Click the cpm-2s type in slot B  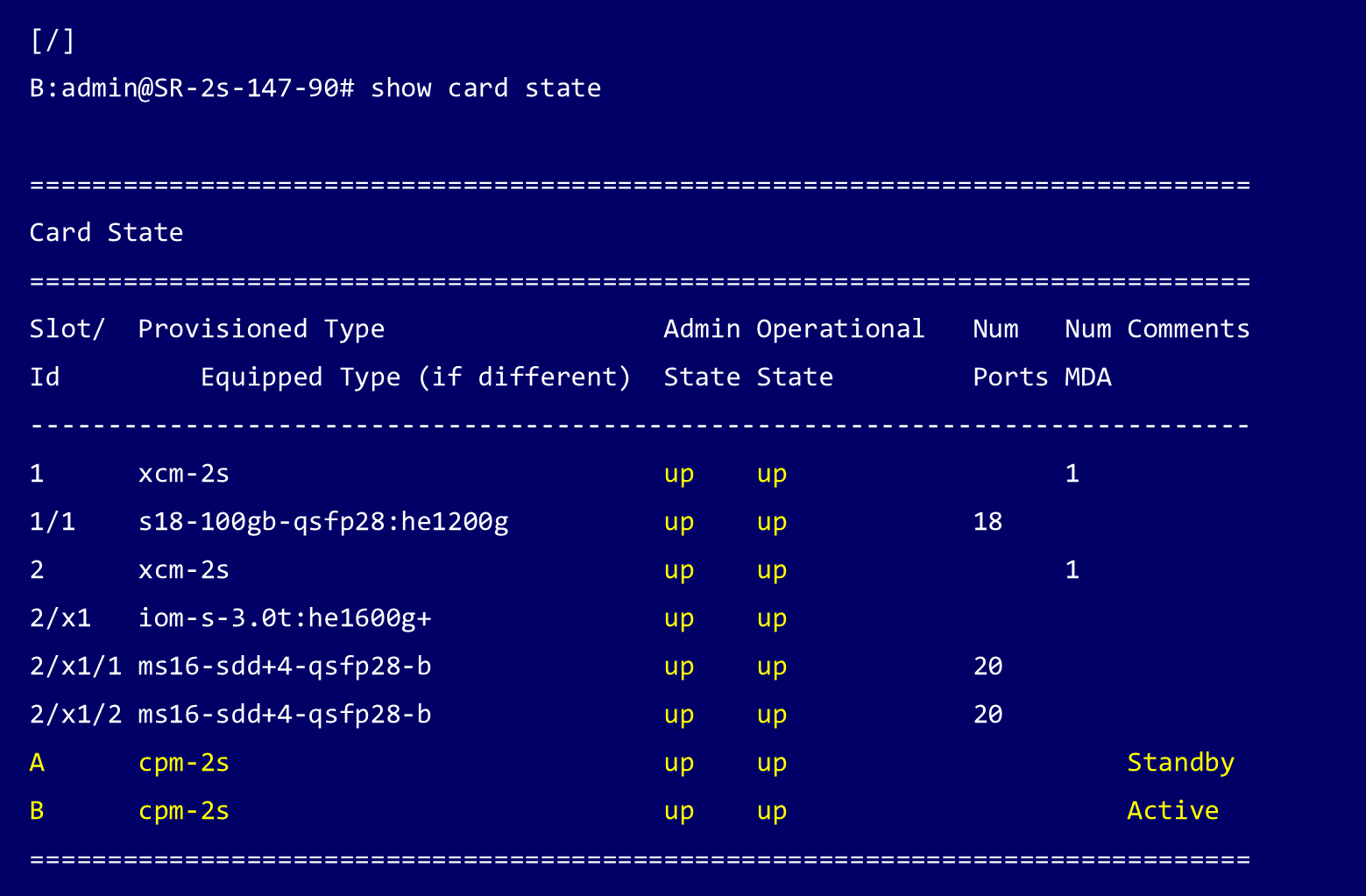coord(184,812)
